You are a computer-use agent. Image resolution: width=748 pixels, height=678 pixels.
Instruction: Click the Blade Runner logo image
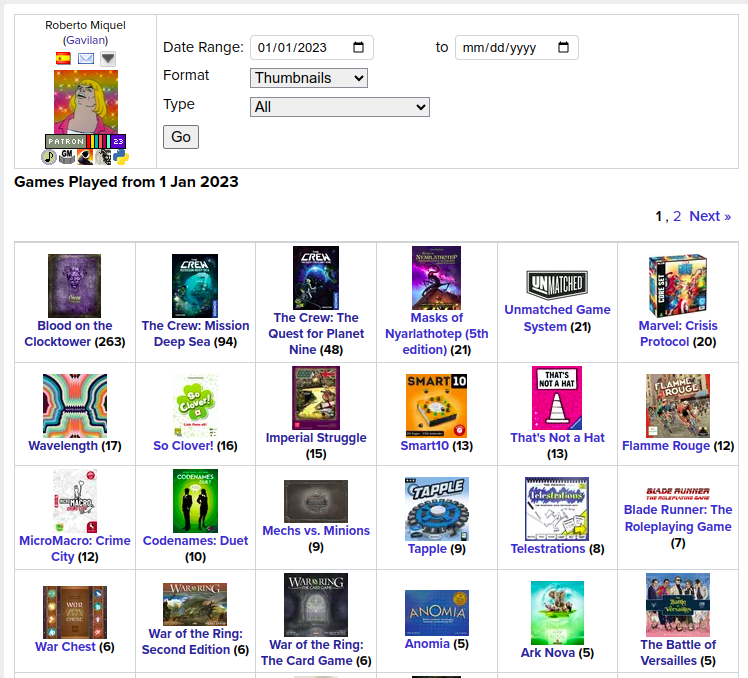[678, 493]
